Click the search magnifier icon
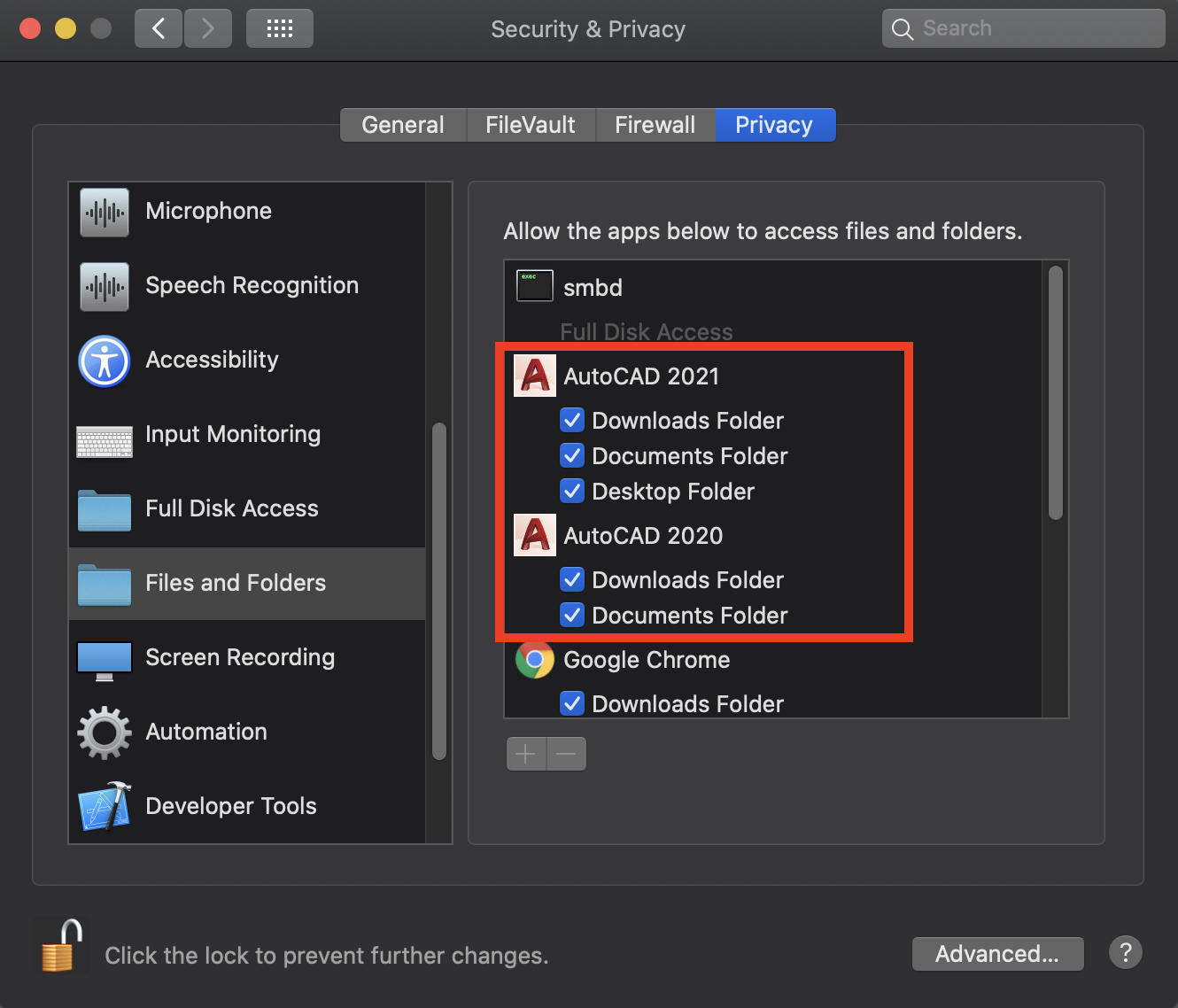1178x1008 pixels. tap(903, 29)
